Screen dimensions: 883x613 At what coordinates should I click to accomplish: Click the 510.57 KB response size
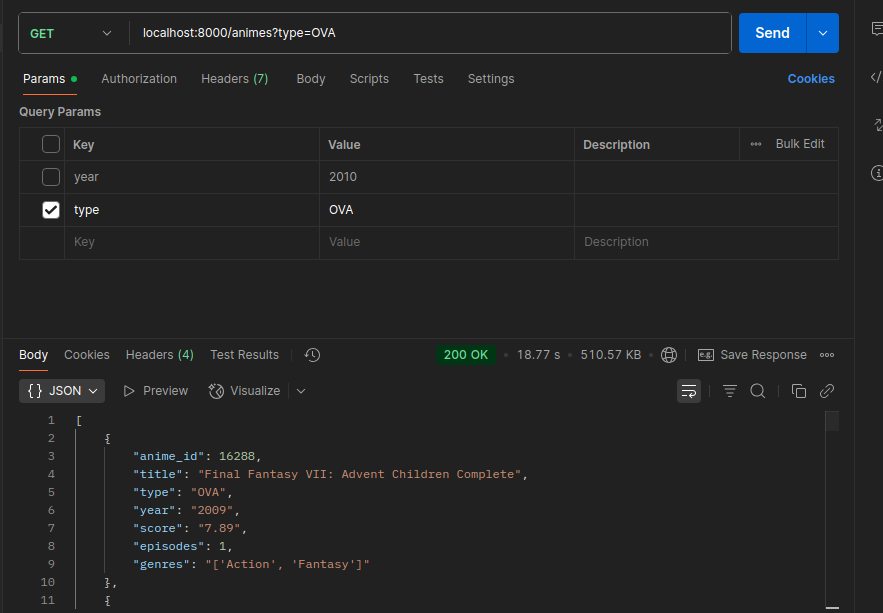tap(611, 355)
